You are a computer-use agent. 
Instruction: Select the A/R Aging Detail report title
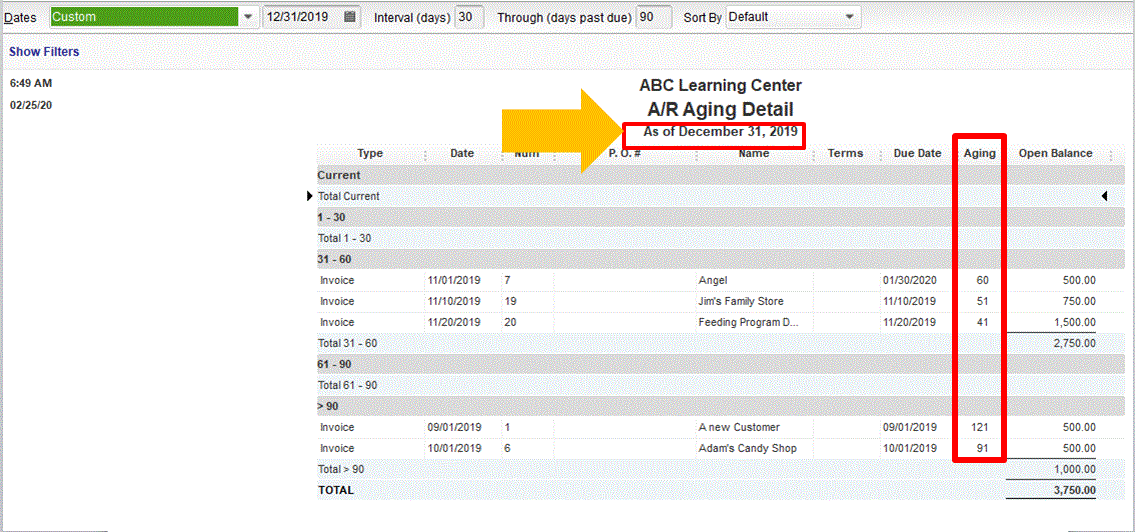tap(720, 109)
